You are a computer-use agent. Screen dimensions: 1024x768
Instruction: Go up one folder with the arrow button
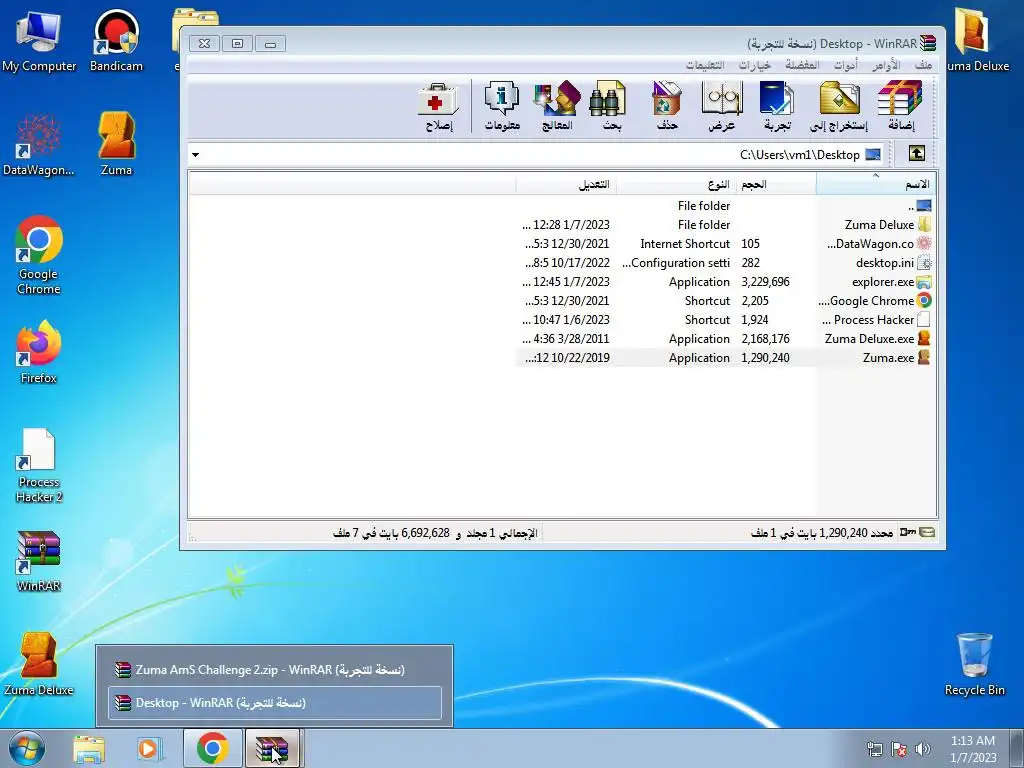[x=916, y=154]
